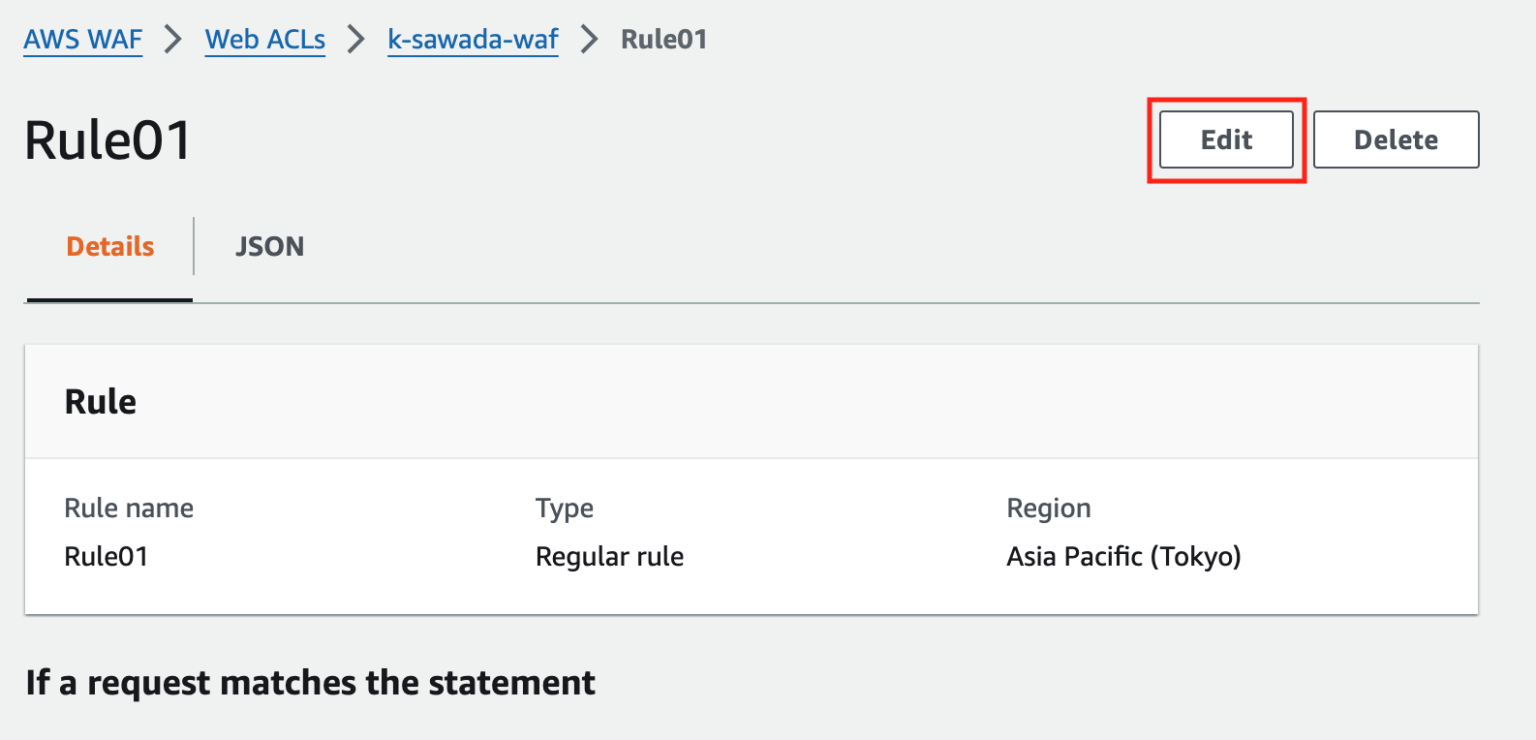Navigate to Web ACLs via breadcrumb
Screen dimensions: 1536x740
coord(264,39)
